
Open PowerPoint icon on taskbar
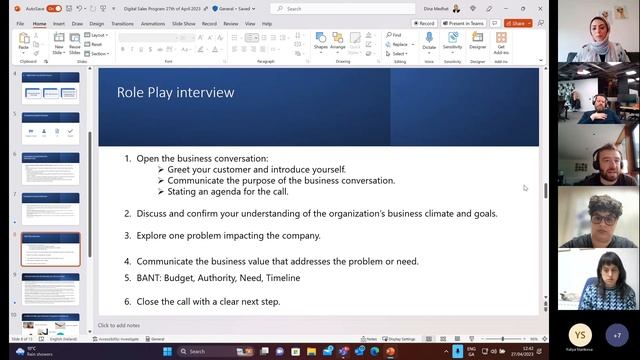[x=391, y=351]
